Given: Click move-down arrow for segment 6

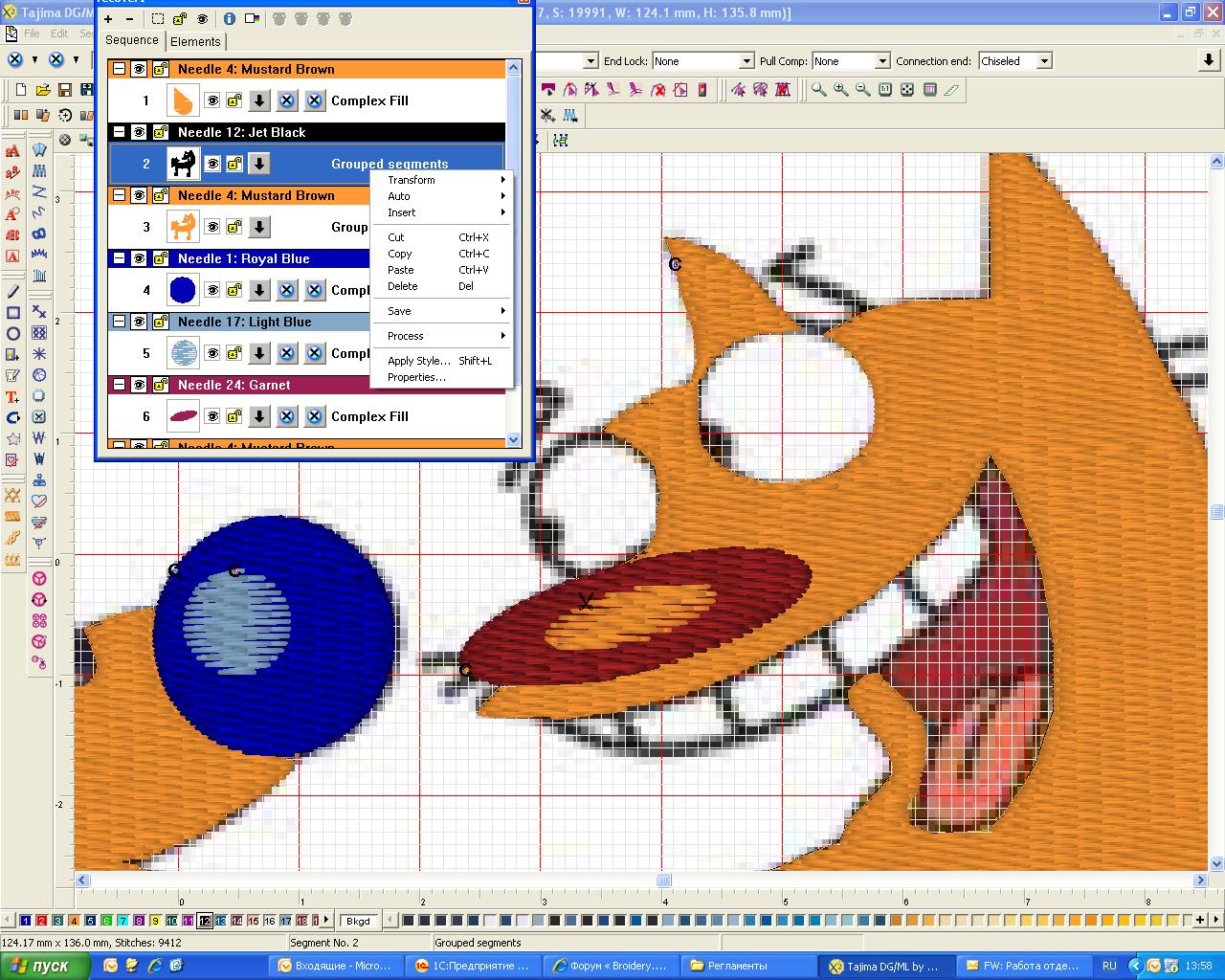Looking at the screenshot, I should click(259, 416).
